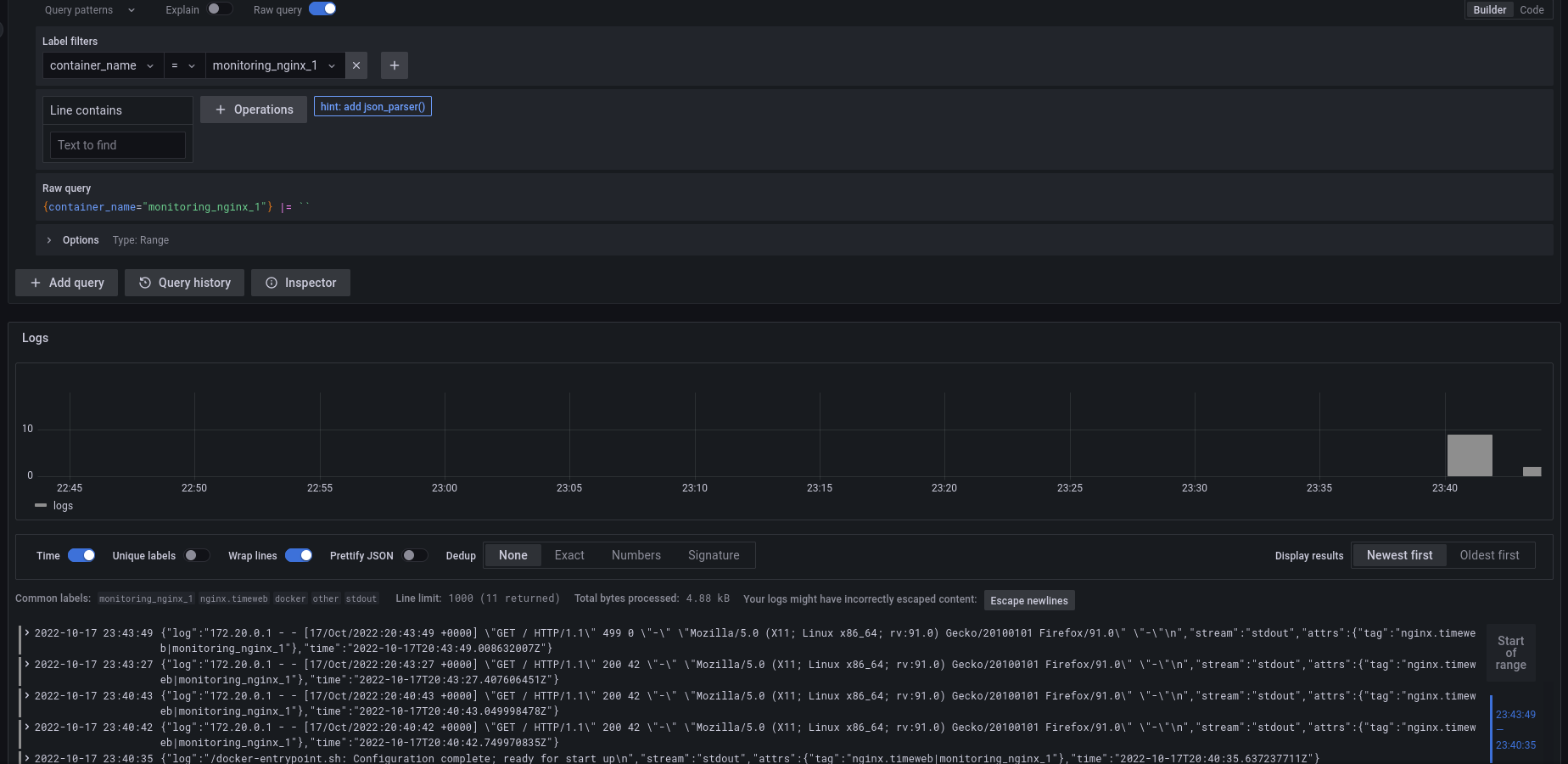
Task: Click the 'monitoring_nginx_1' common label
Action: point(146,598)
